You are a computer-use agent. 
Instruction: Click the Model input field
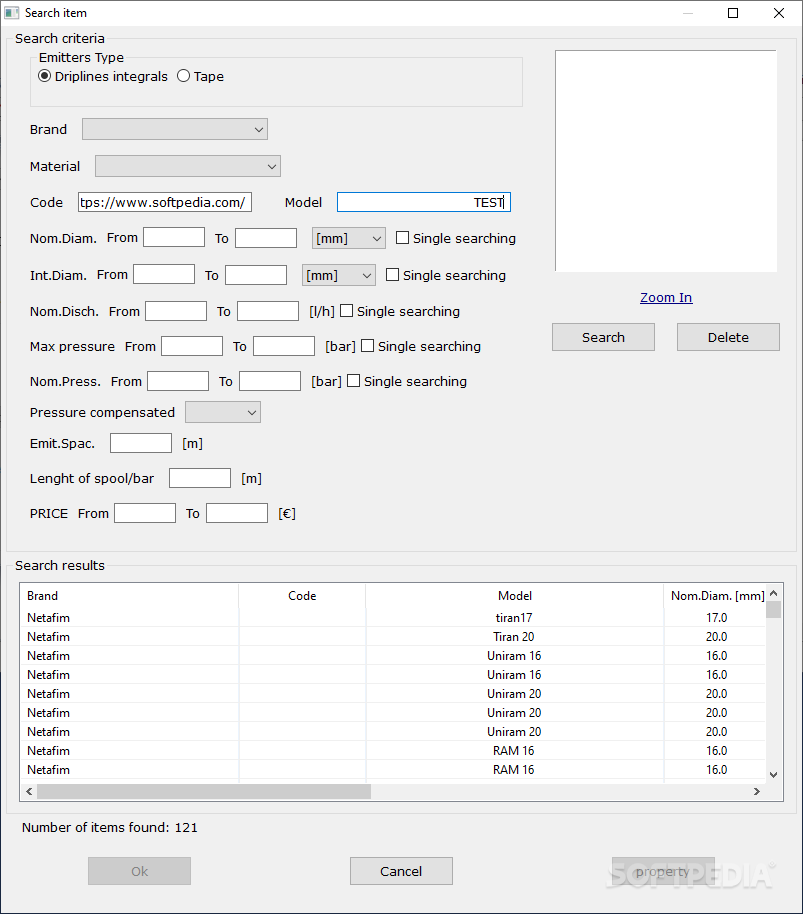point(424,202)
